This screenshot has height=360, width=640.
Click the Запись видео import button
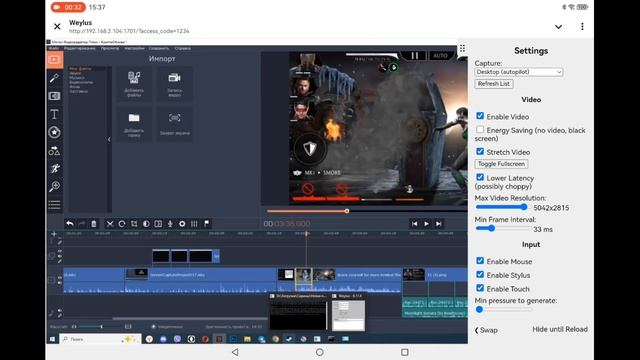pyautogui.click(x=175, y=84)
